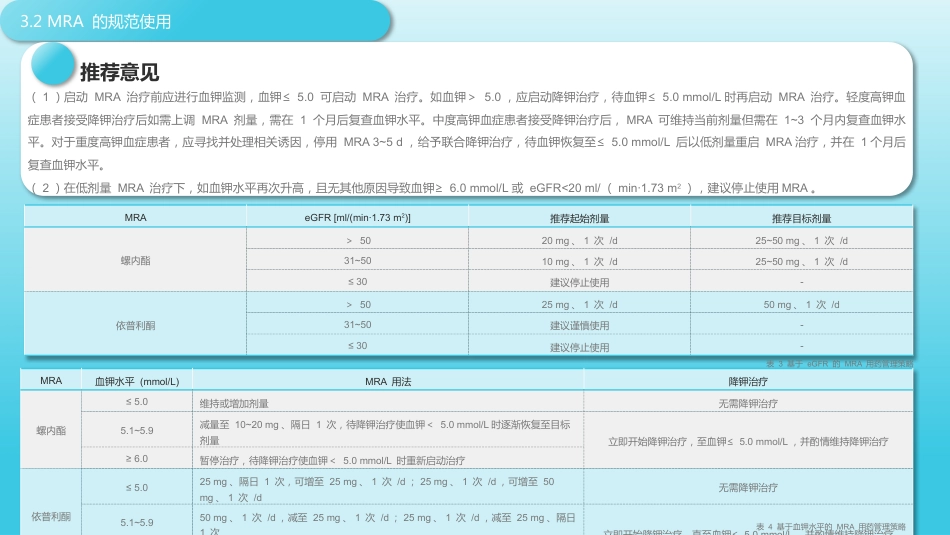Click "5.1~5.9" potassium cell for 螺内酯
The width and height of the screenshot is (950, 535).
(x=137, y=431)
